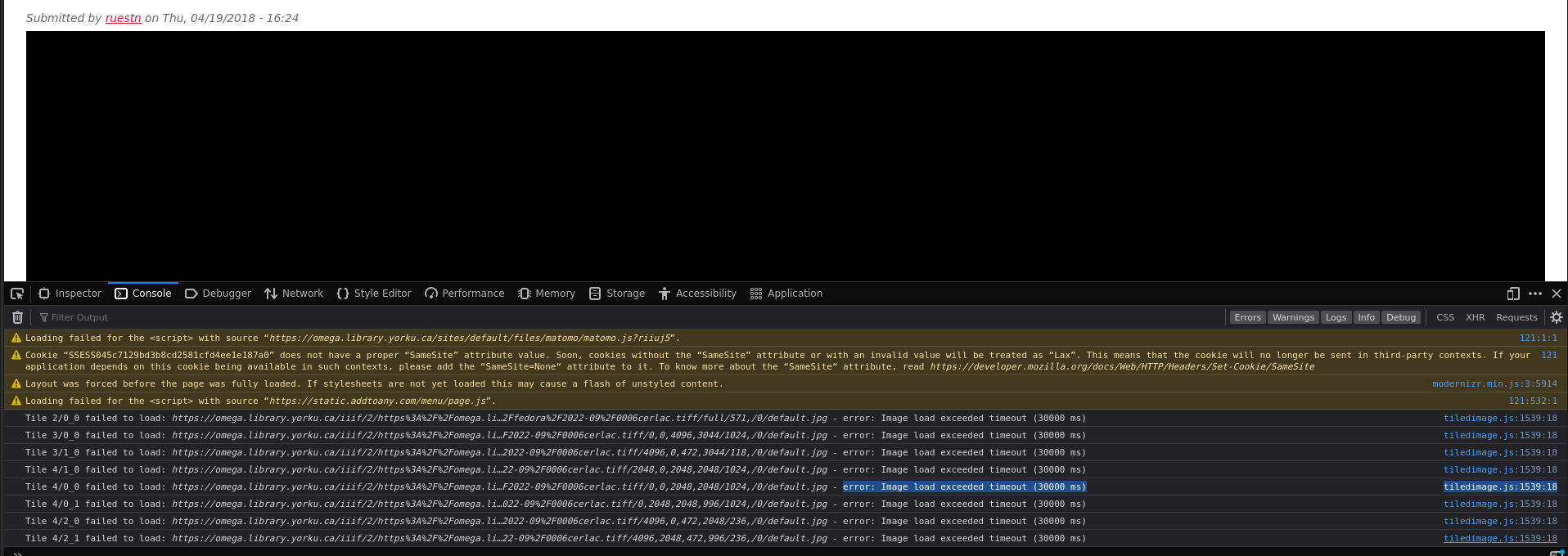Viewport: 1568px width, 556px height.
Task: Click the addtoany loading failed warning icon
Action: point(16,401)
